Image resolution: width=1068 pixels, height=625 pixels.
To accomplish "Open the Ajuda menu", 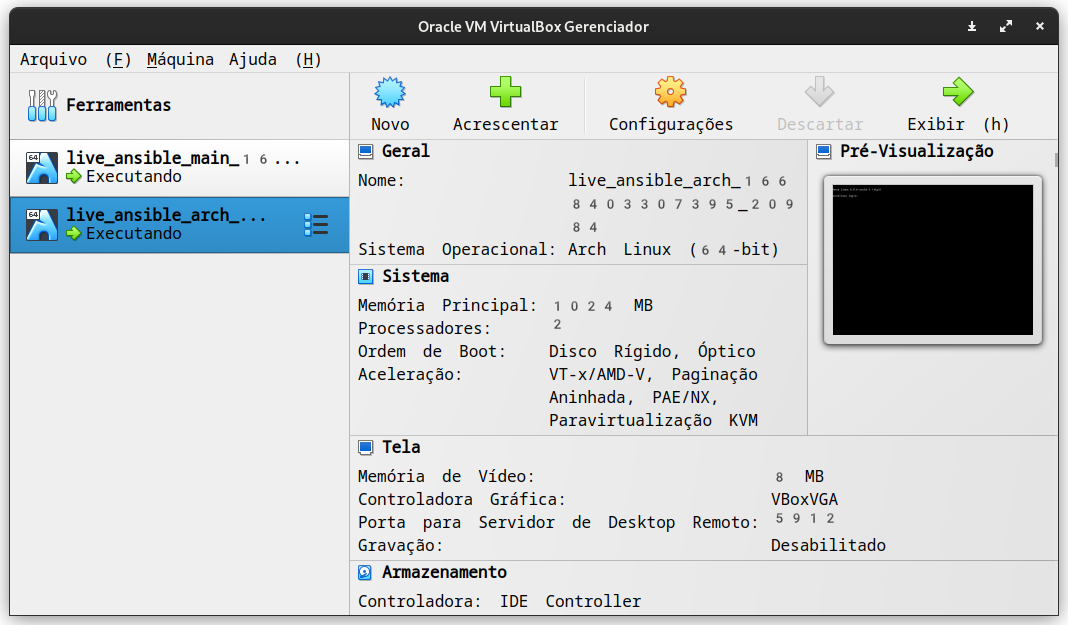I will click(x=253, y=59).
